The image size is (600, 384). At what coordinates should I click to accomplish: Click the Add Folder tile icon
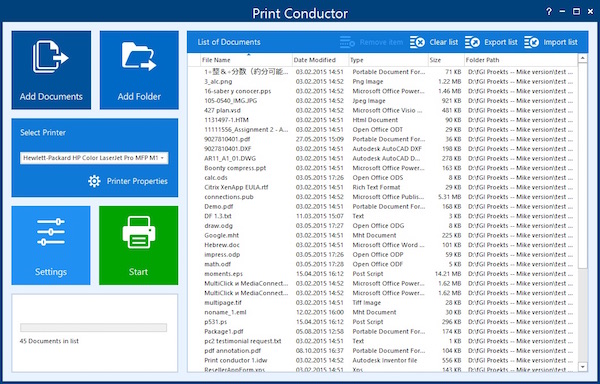[x=139, y=57]
